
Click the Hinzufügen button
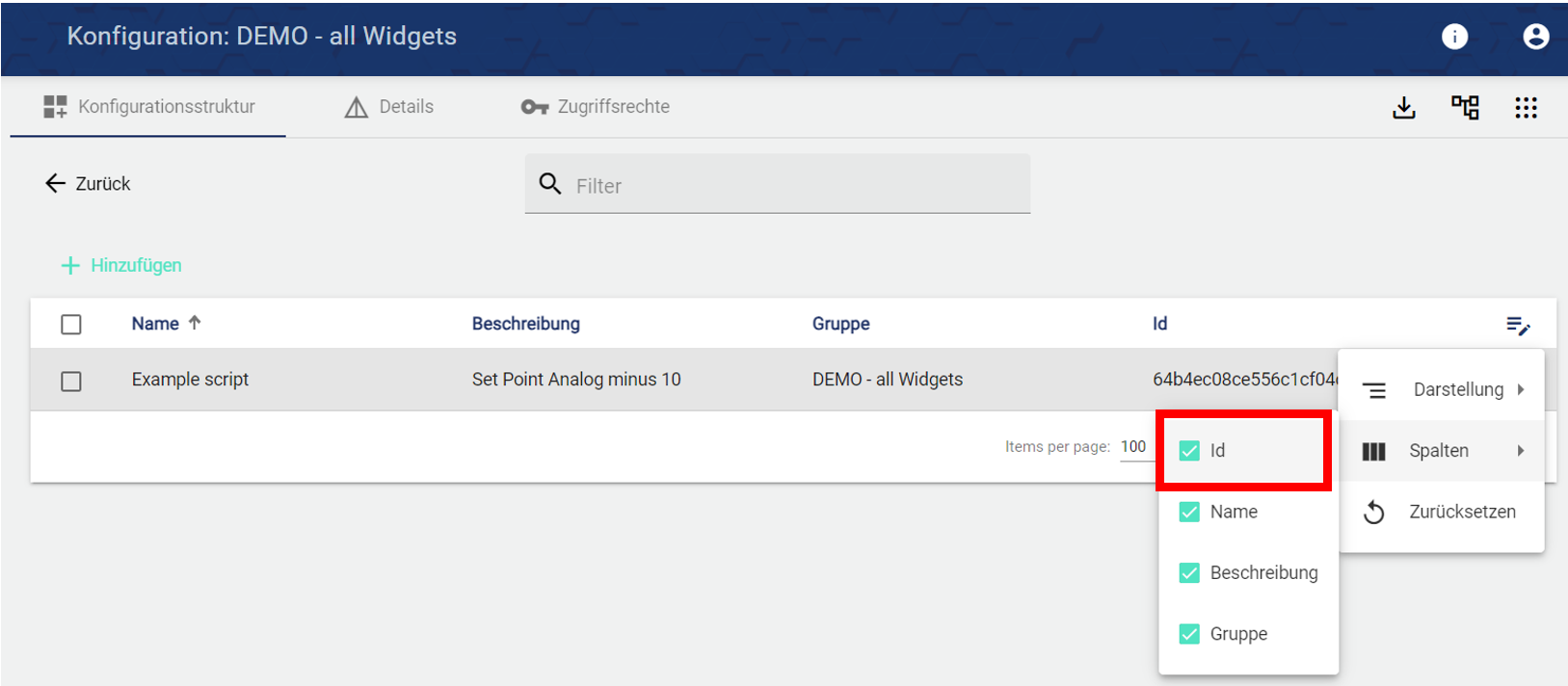pyautogui.click(x=122, y=266)
